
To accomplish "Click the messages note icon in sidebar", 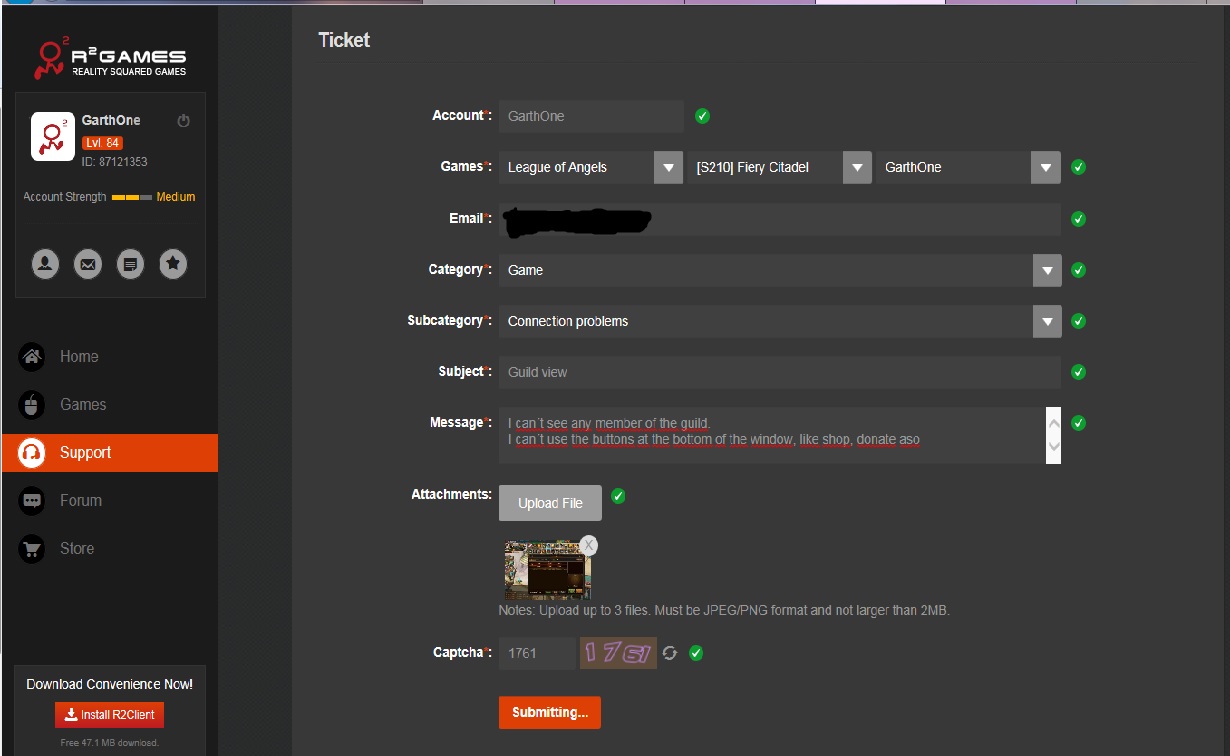I will 130,264.
